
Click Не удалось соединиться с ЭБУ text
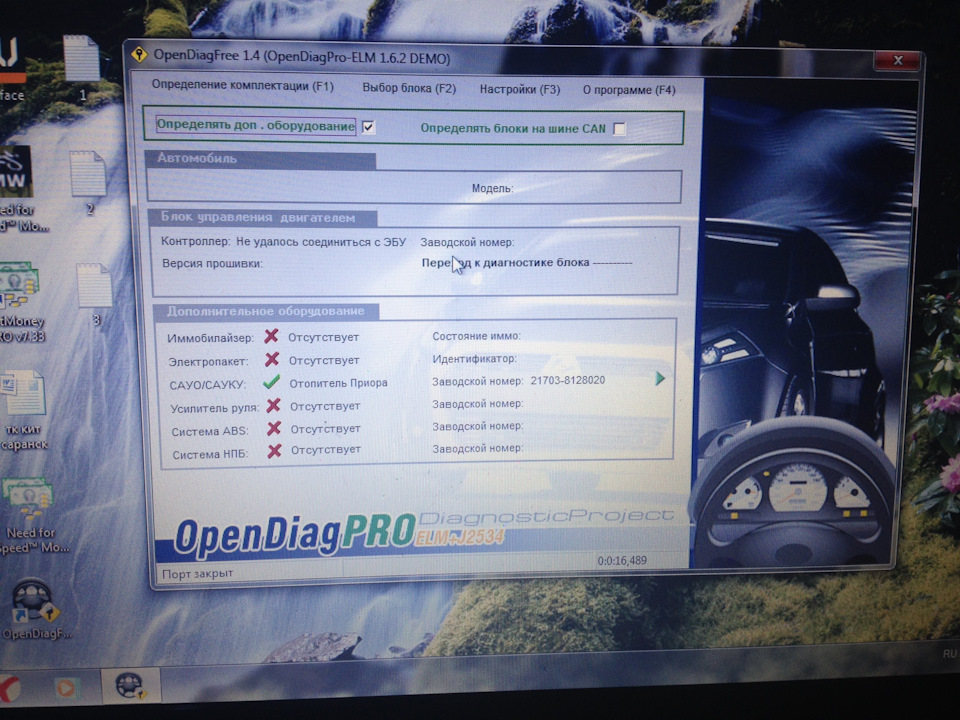[x=321, y=242]
